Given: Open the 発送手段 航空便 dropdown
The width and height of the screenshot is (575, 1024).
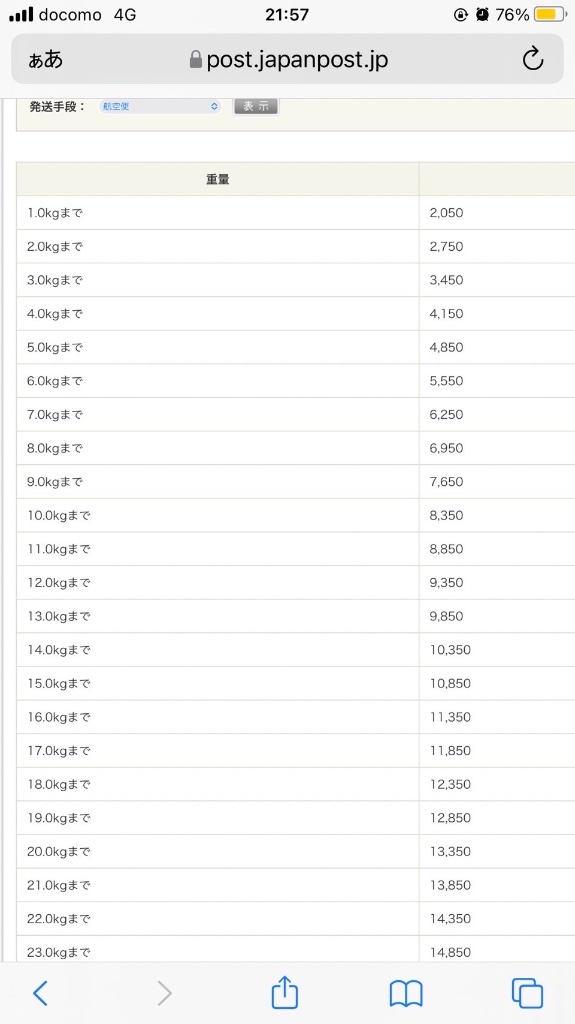Looking at the screenshot, I should point(160,106).
